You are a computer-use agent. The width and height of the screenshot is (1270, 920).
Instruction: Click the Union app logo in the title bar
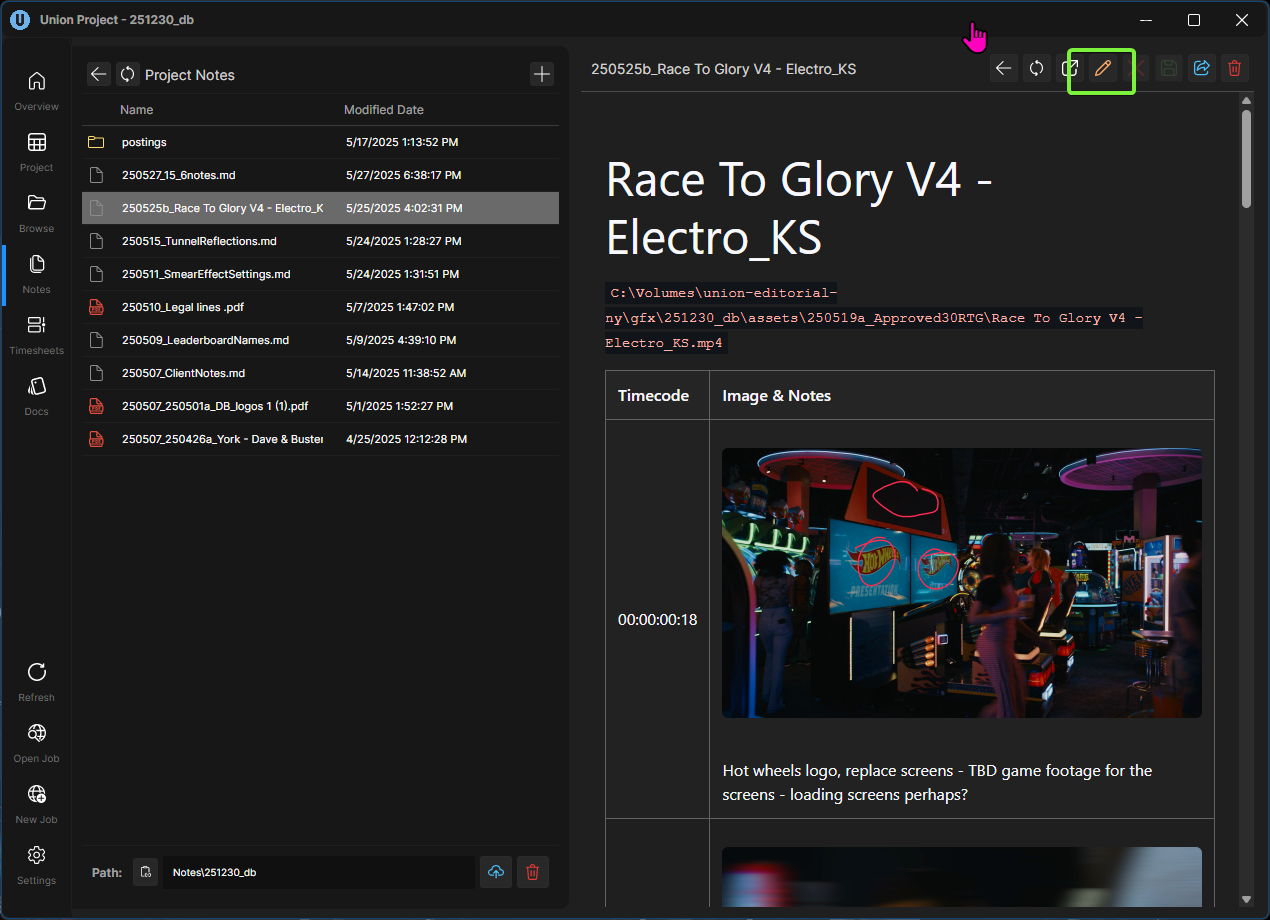19,20
